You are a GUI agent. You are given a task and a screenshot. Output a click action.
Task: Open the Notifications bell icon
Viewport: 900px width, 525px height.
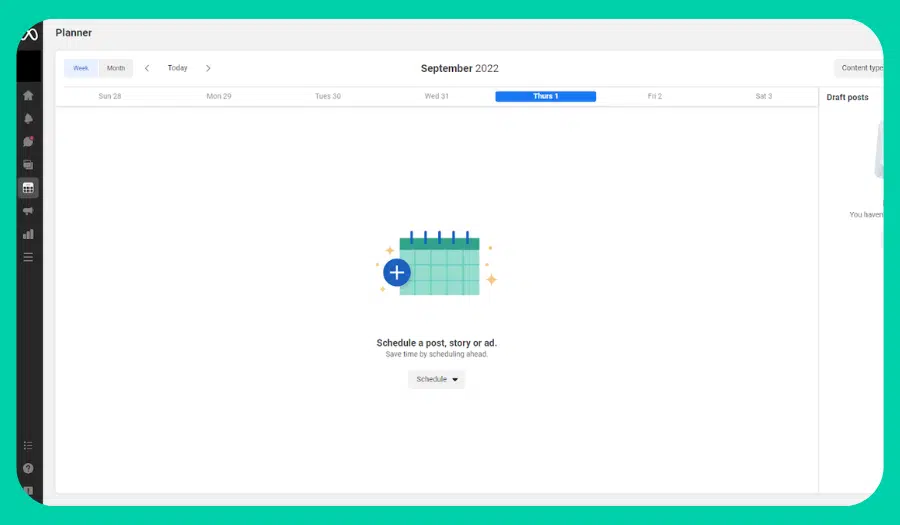pyautogui.click(x=28, y=119)
